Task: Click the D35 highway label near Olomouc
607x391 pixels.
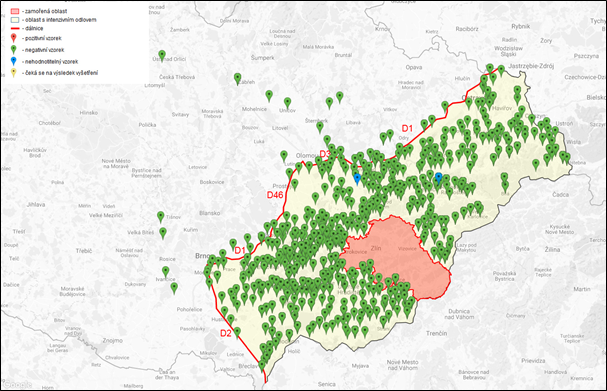Action: pyautogui.click(x=326, y=154)
